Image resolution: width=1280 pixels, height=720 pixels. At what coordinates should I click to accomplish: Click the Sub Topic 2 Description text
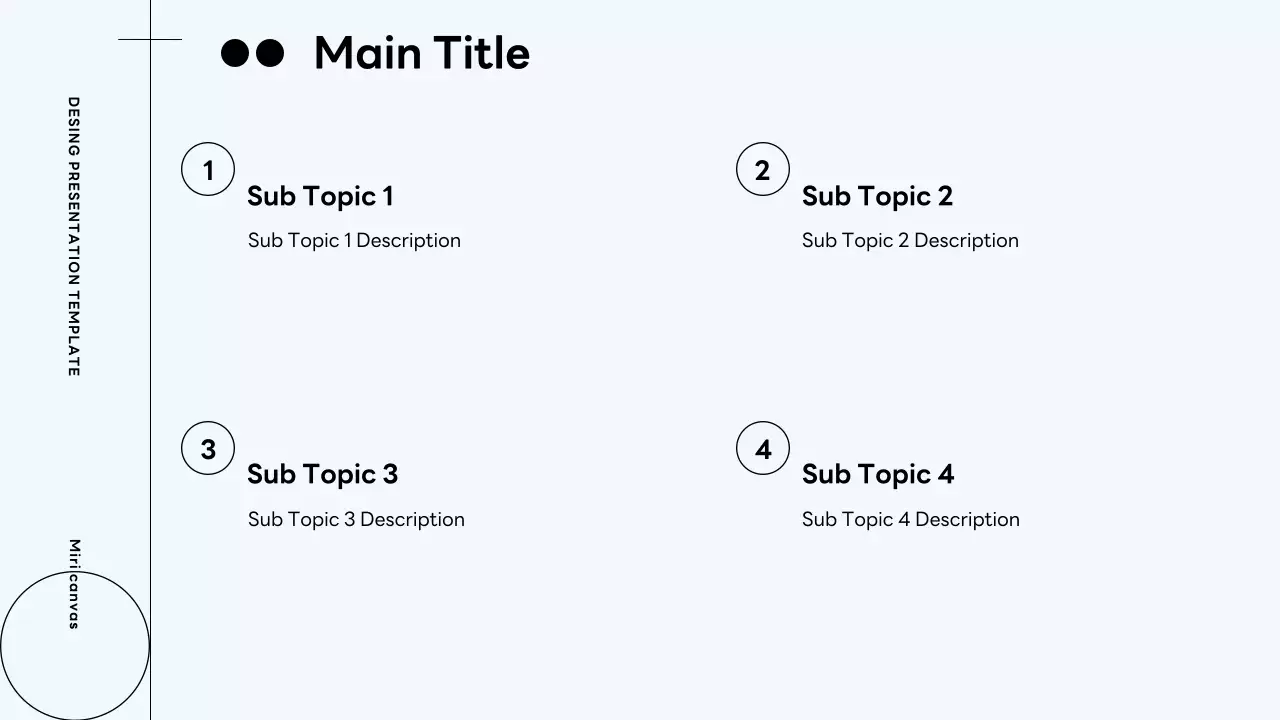click(x=910, y=241)
